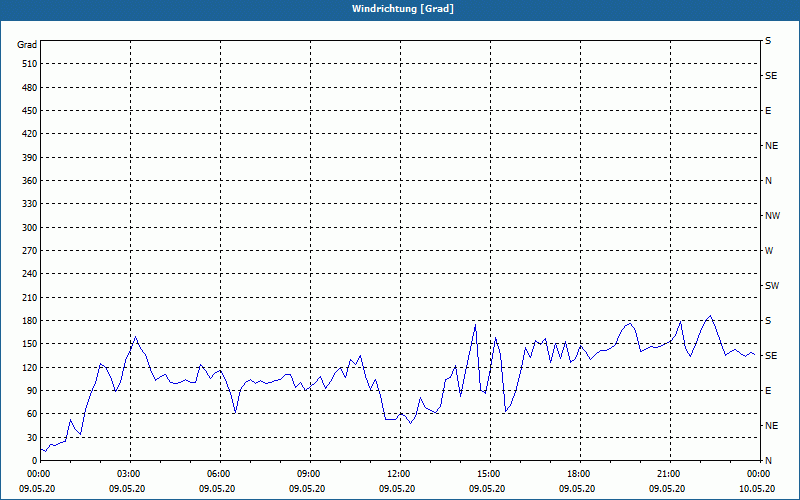Select the 09.05.20 date under 12:00
This screenshot has width=800, height=500.
pos(396,489)
